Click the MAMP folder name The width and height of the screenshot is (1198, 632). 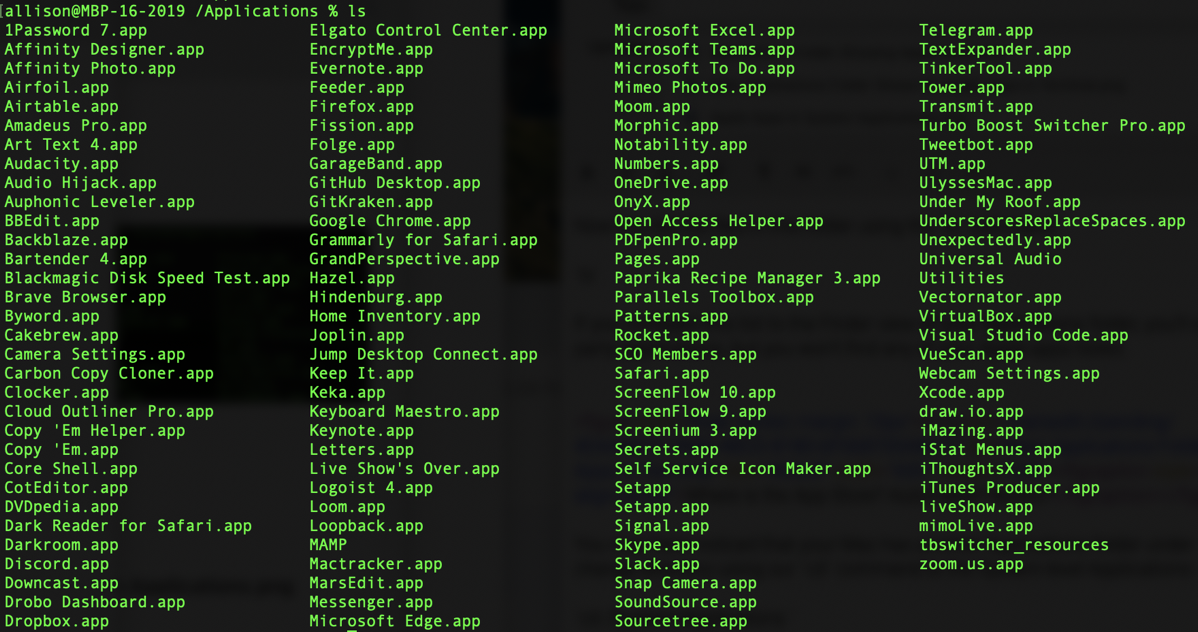(x=328, y=545)
